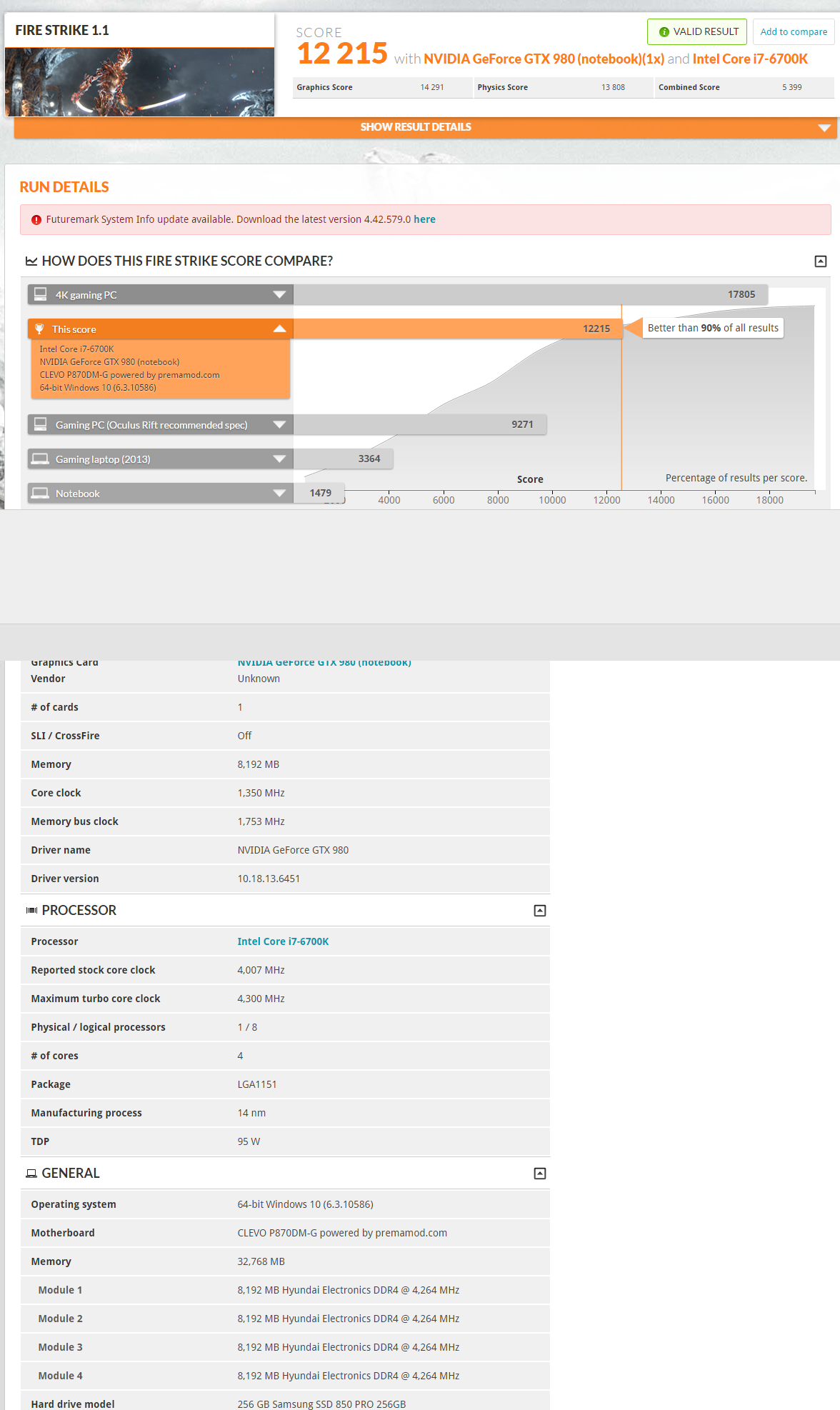Expand the 4K gaming PC details arrow
The image size is (840, 1410).
tap(279, 294)
